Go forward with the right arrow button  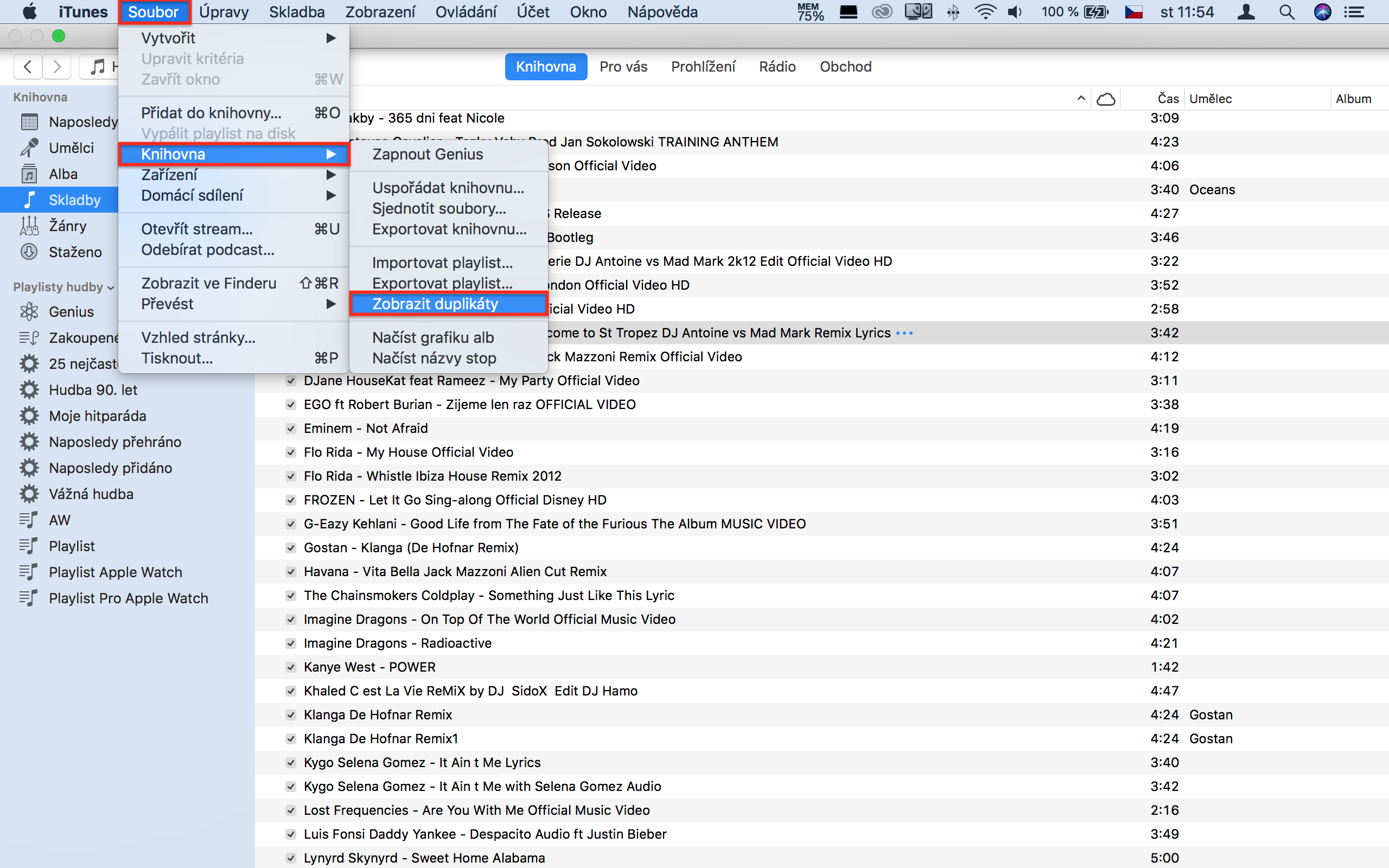(x=57, y=67)
